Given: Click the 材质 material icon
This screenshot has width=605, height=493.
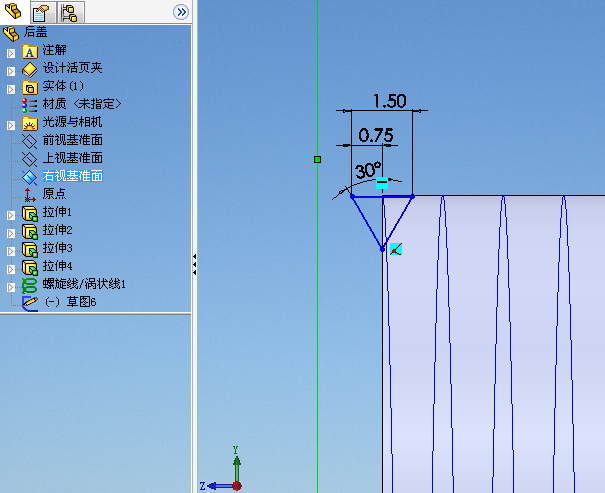Looking at the screenshot, I should click(x=30, y=105).
